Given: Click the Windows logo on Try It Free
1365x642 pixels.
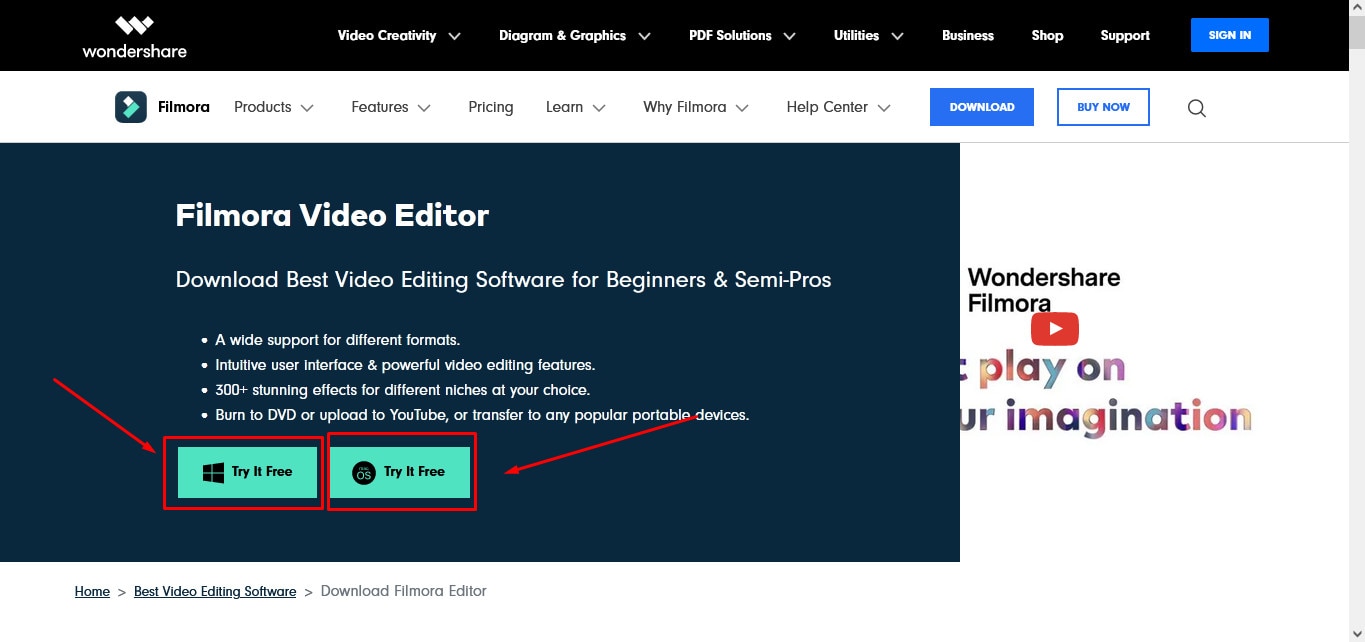Looking at the screenshot, I should pyautogui.click(x=213, y=472).
